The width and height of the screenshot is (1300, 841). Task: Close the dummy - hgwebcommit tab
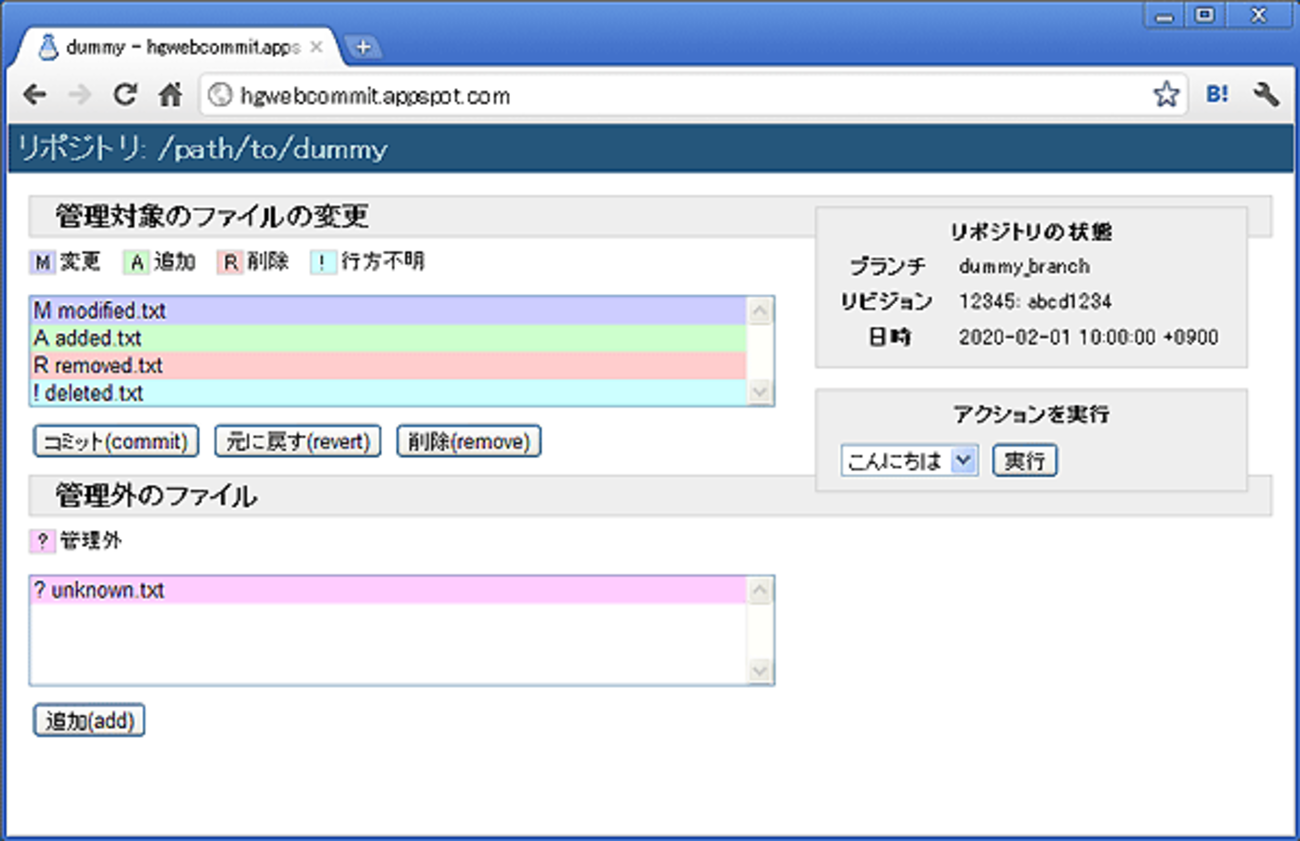click(x=316, y=47)
